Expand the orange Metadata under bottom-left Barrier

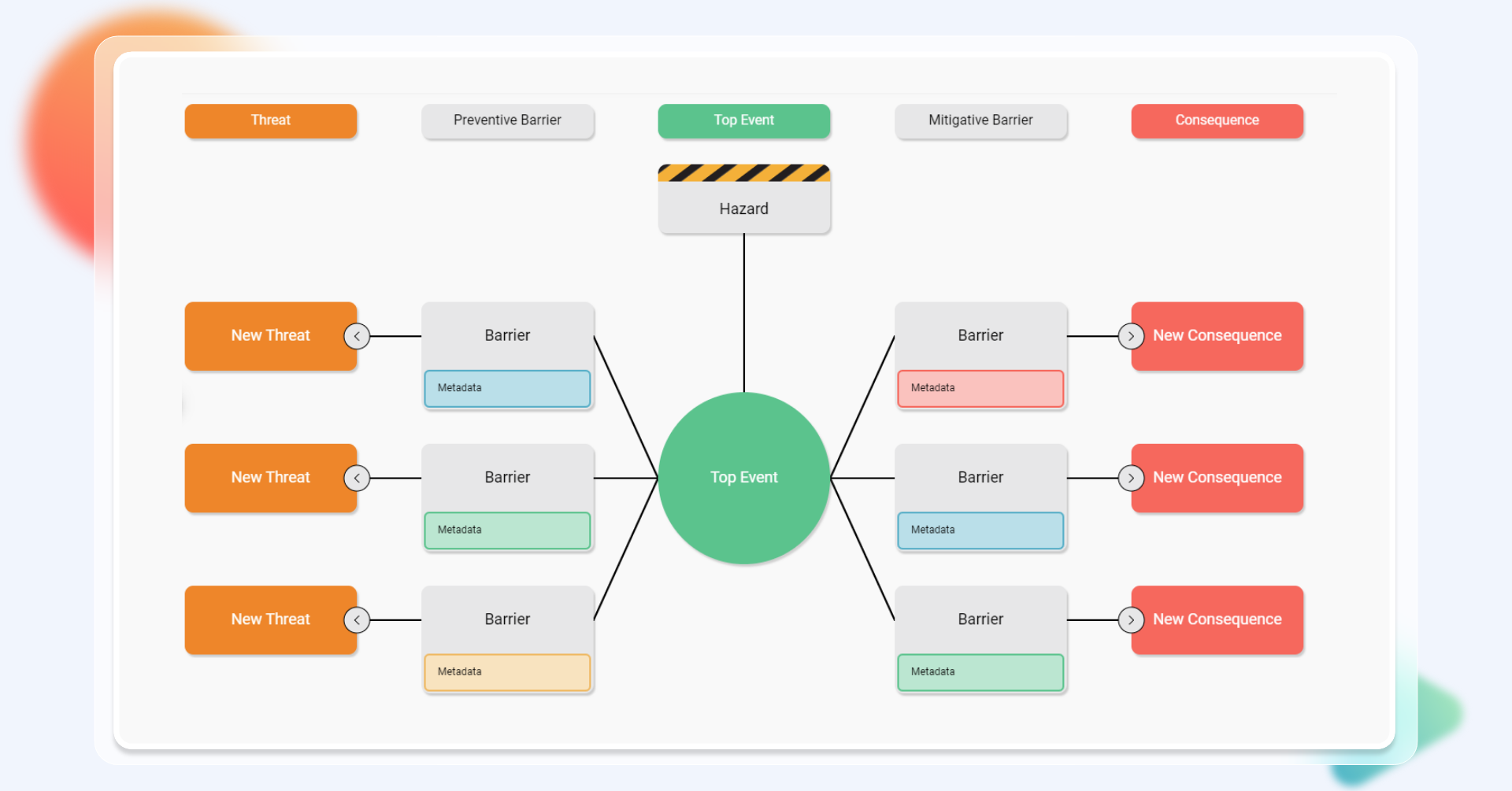(x=507, y=671)
